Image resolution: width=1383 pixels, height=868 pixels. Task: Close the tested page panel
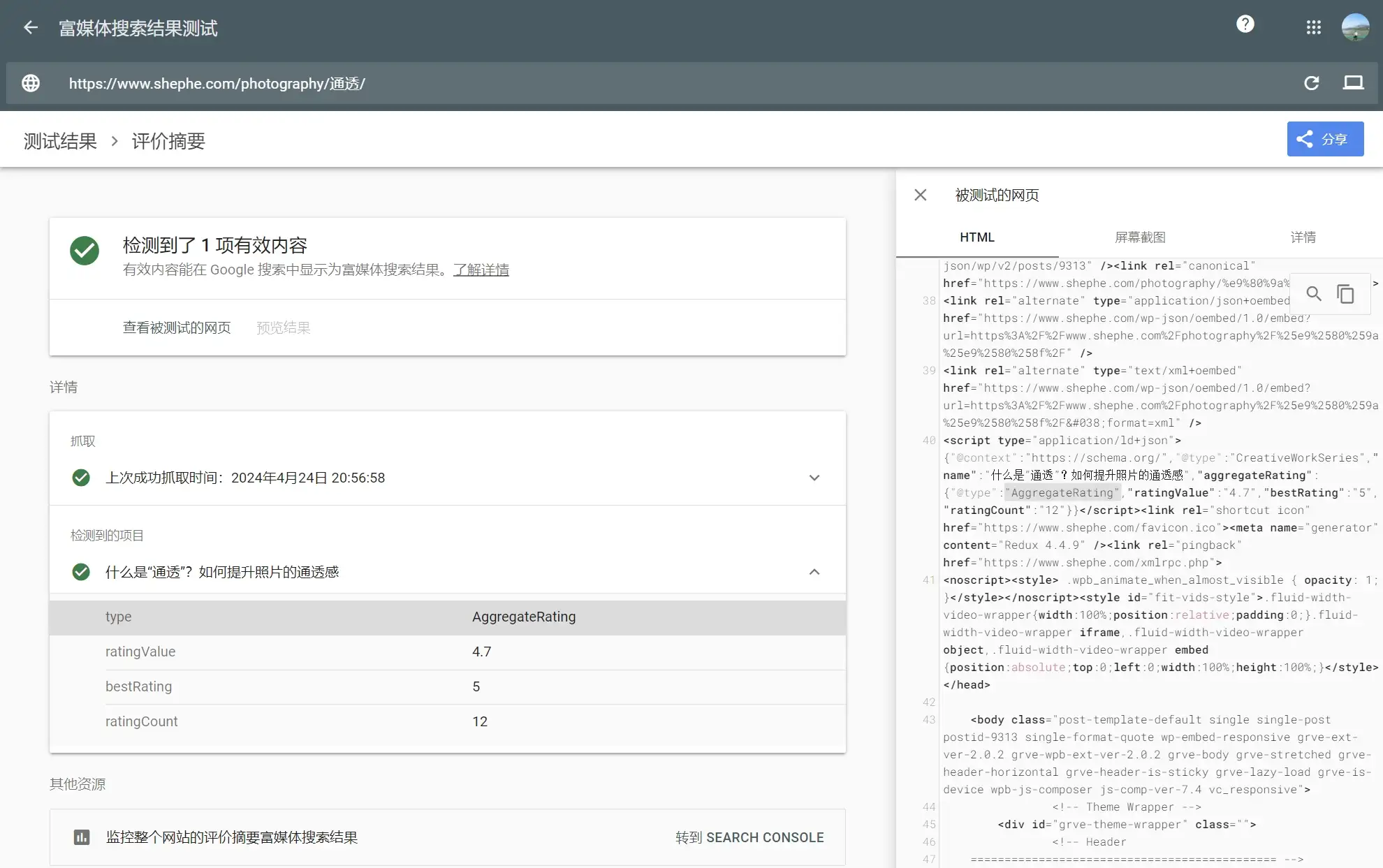pyautogui.click(x=921, y=195)
